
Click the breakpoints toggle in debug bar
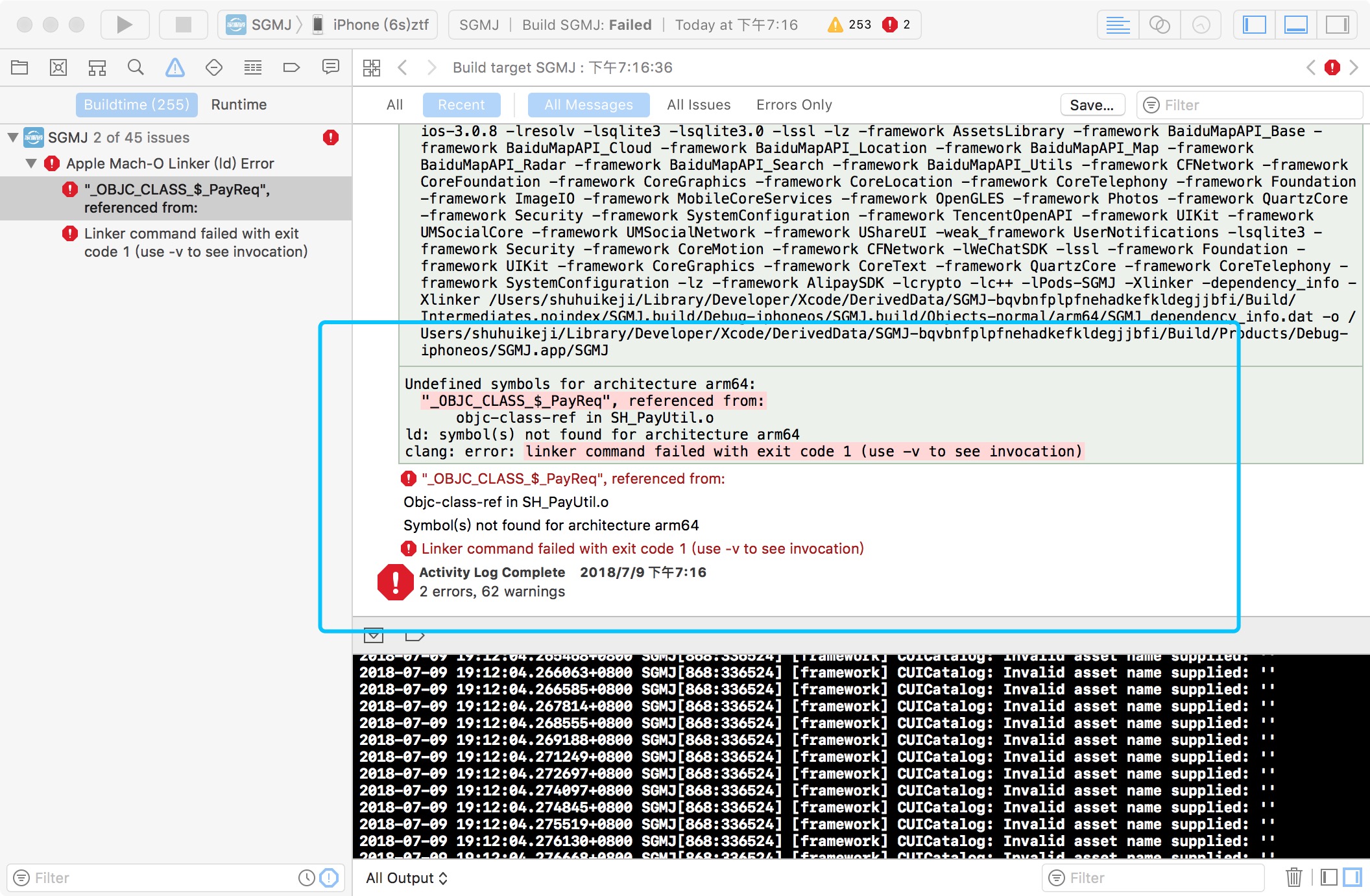(414, 635)
